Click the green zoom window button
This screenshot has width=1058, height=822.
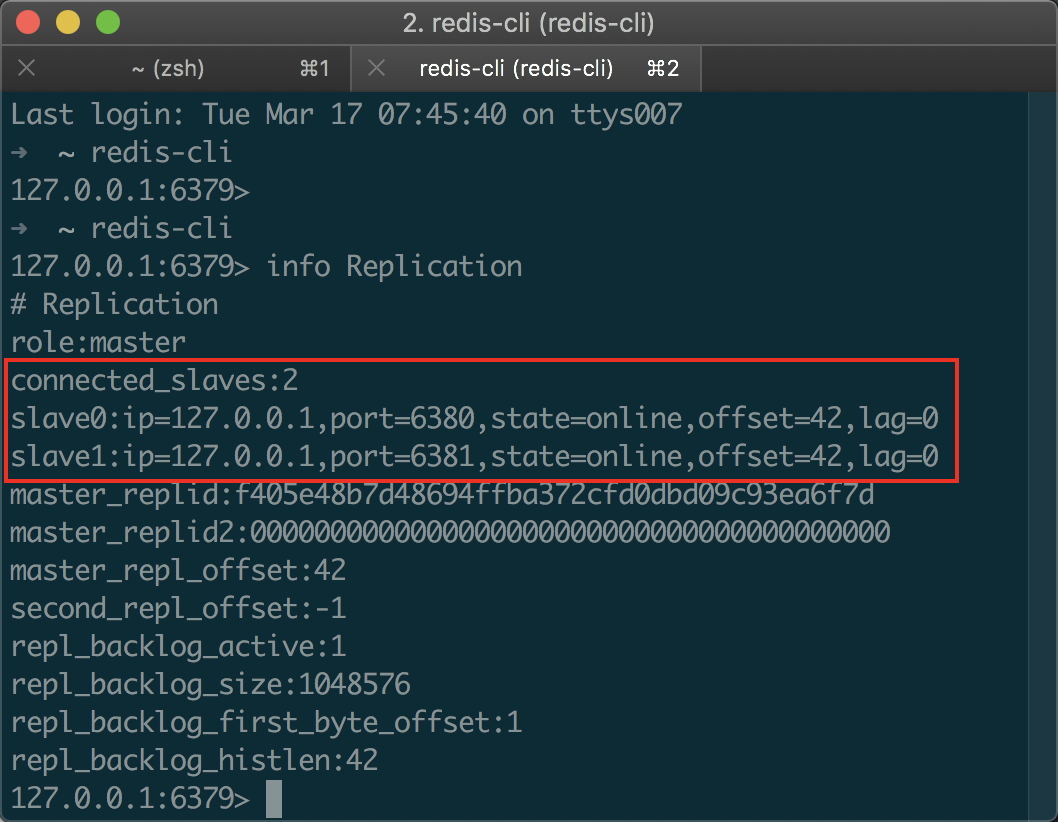(x=108, y=22)
